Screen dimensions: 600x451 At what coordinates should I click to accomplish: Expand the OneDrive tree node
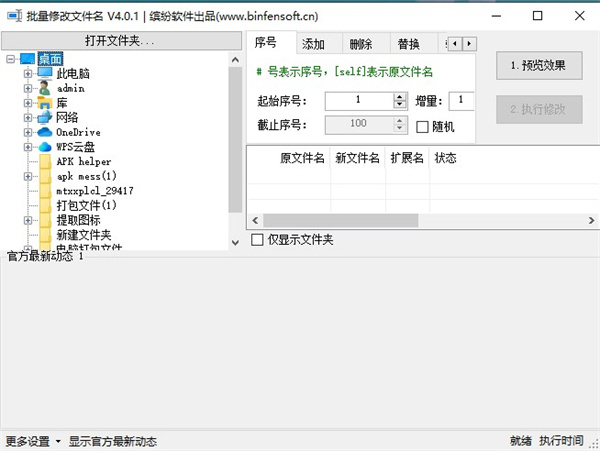coord(28,132)
